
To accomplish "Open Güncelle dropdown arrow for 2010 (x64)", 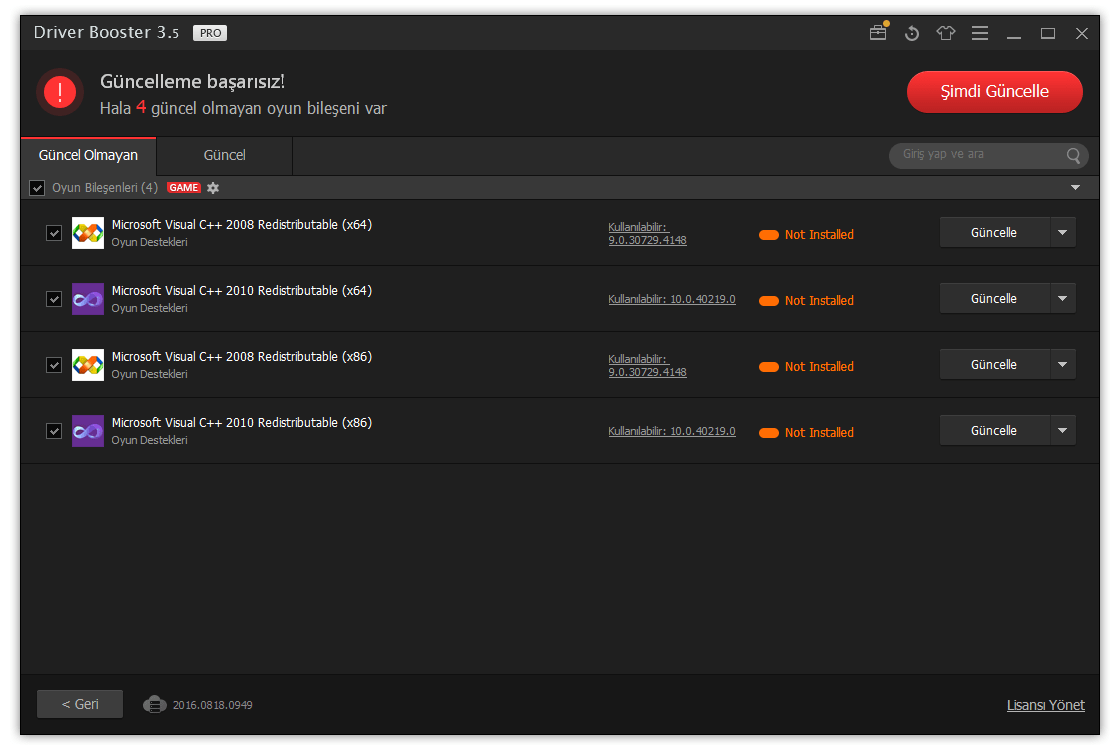I will pos(1063,298).
